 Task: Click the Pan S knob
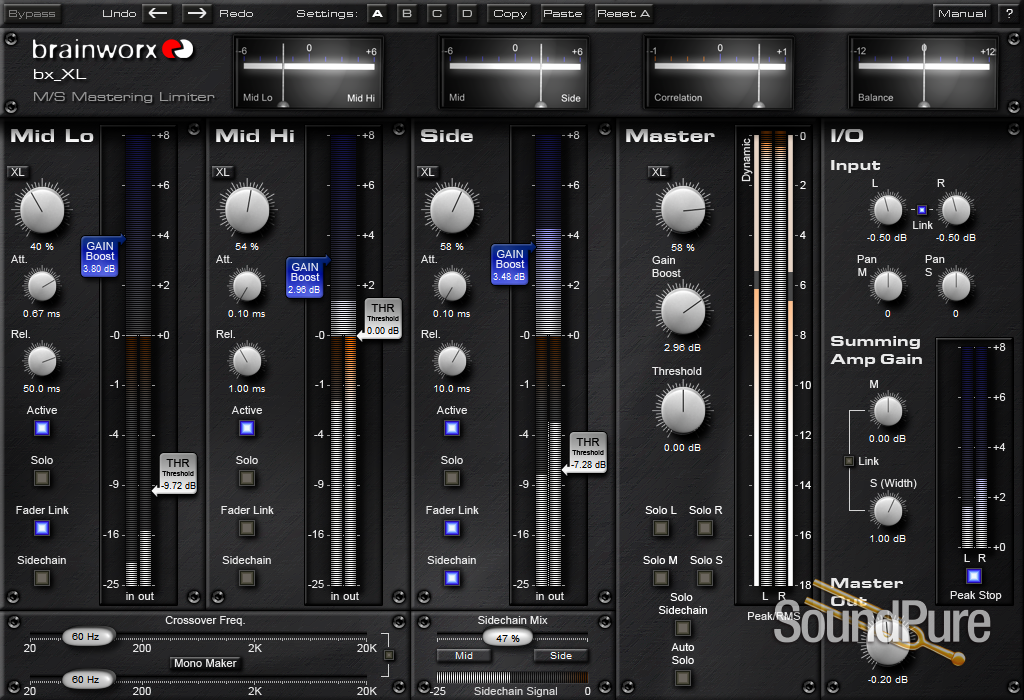click(955, 286)
